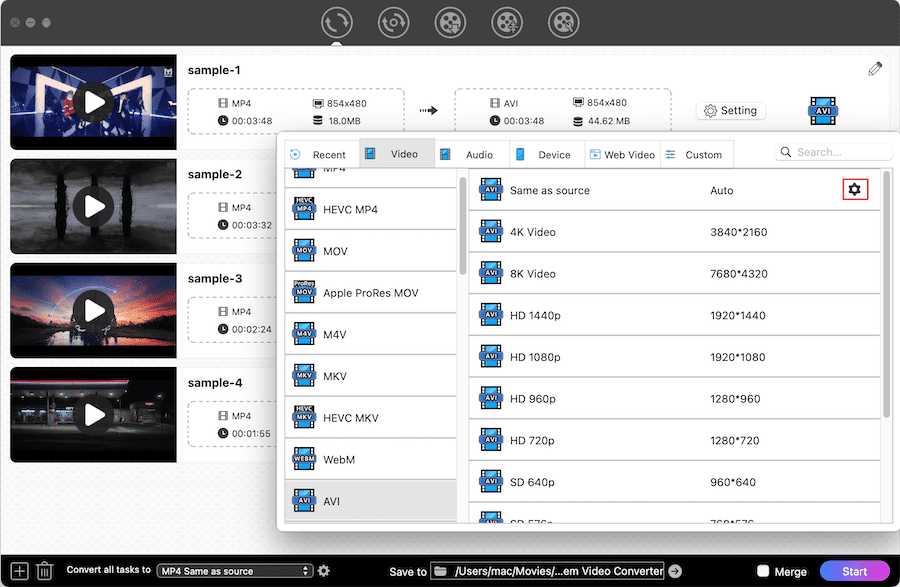Choose the SD 640p preset
The image size is (900, 587).
pos(674,482)
